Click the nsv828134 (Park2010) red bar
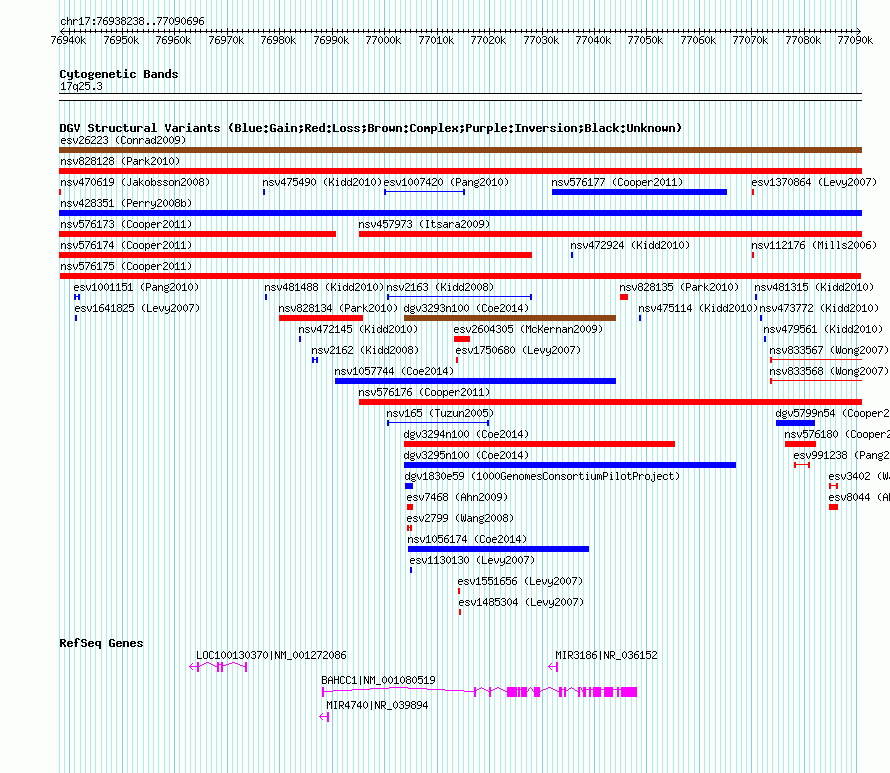Viewport: 890px width, 773px height. coord(321,318)
